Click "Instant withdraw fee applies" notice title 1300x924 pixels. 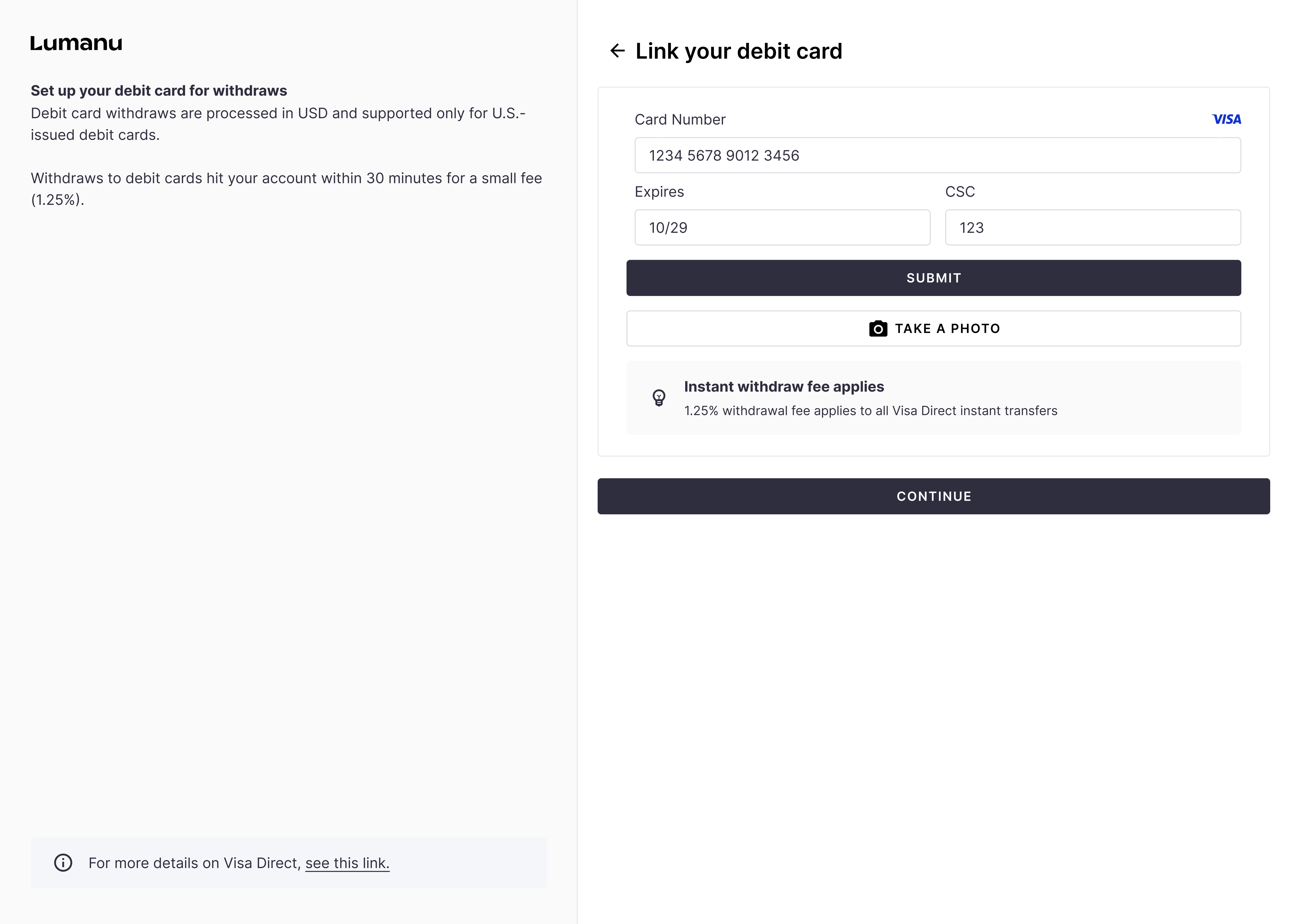pyautogui.click(x=784, y=387)
